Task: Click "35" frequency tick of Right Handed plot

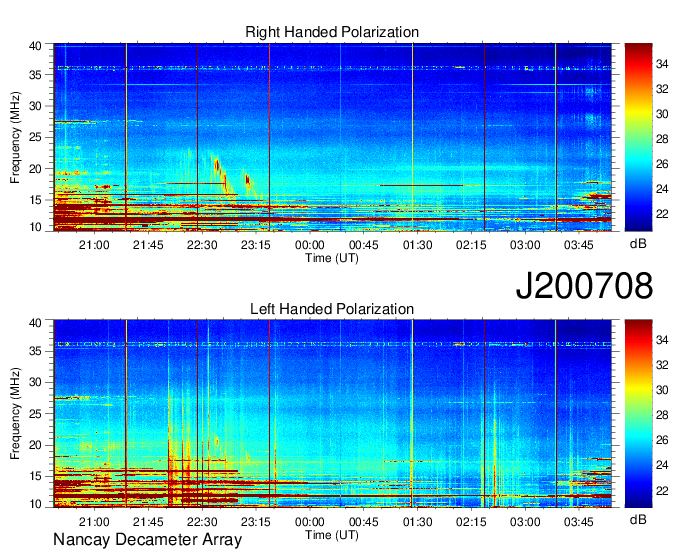Action: 35,75
